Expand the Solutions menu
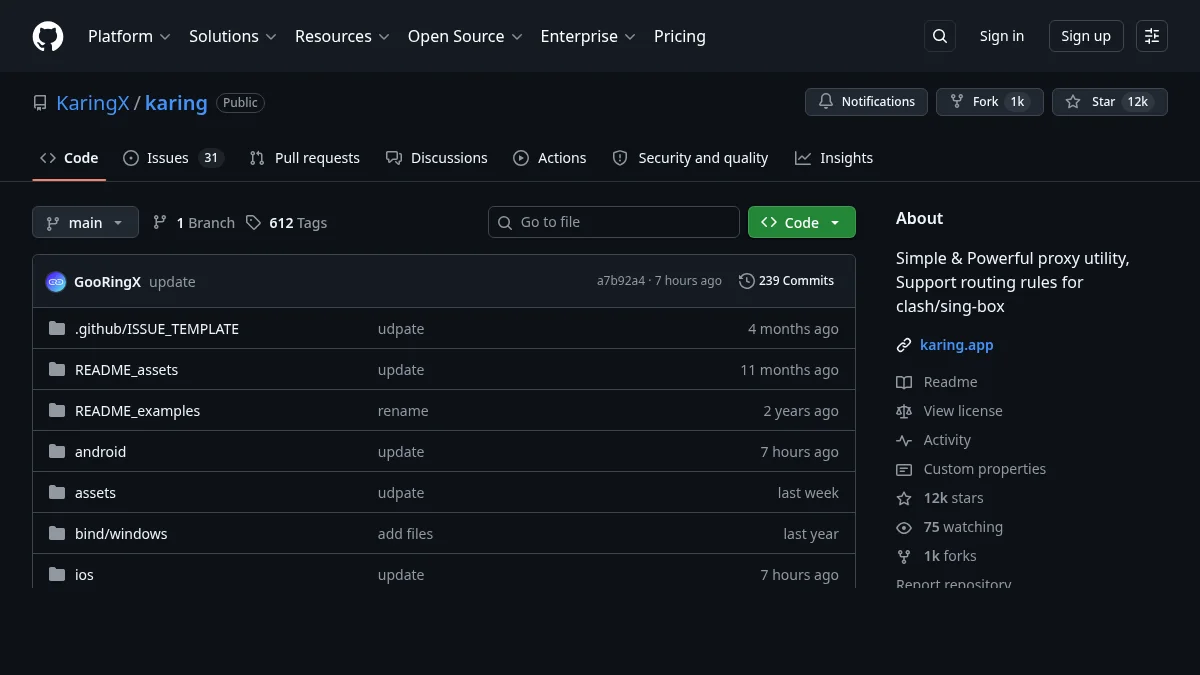The width and height of the screenshot is (1200, 675). coord(232,36)
